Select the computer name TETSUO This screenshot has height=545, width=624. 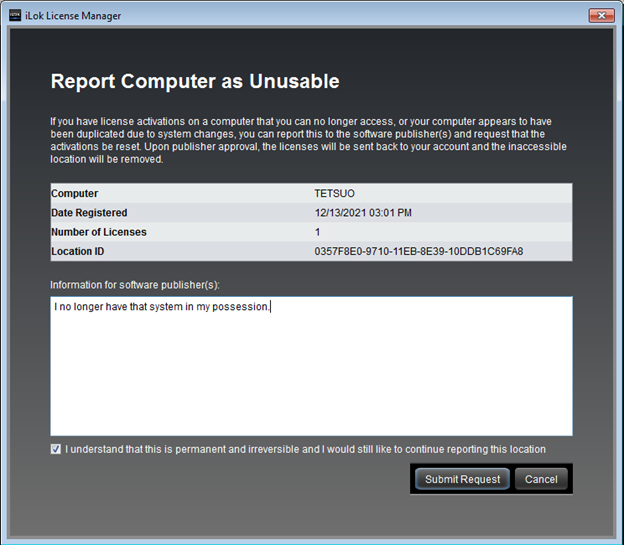(334, 193)
